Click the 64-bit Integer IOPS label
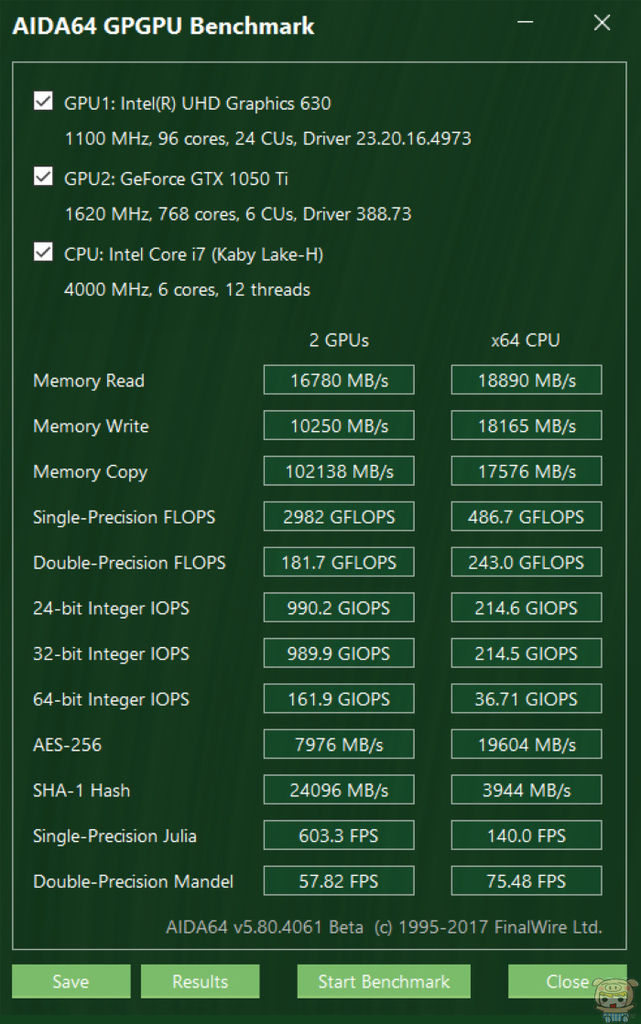641x1024 pixels. pos(111,699)
